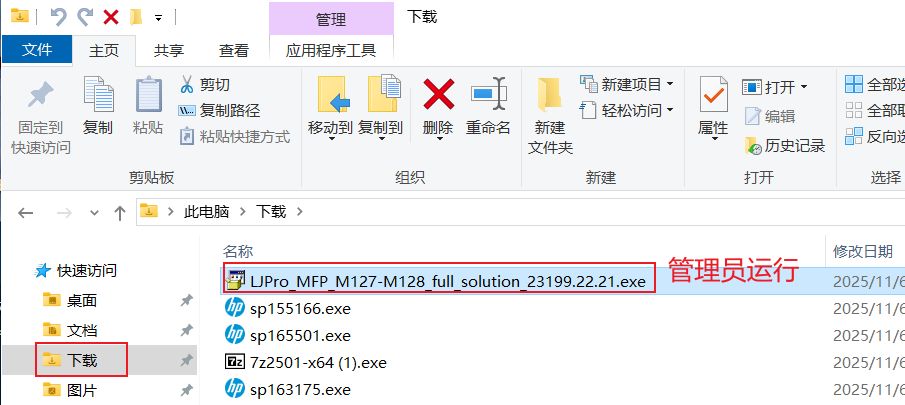This screenshot has width=905, height=405.
Task: Click the Pin to Quick access (固定到快速访问) icon
Action: click(40, 95)
